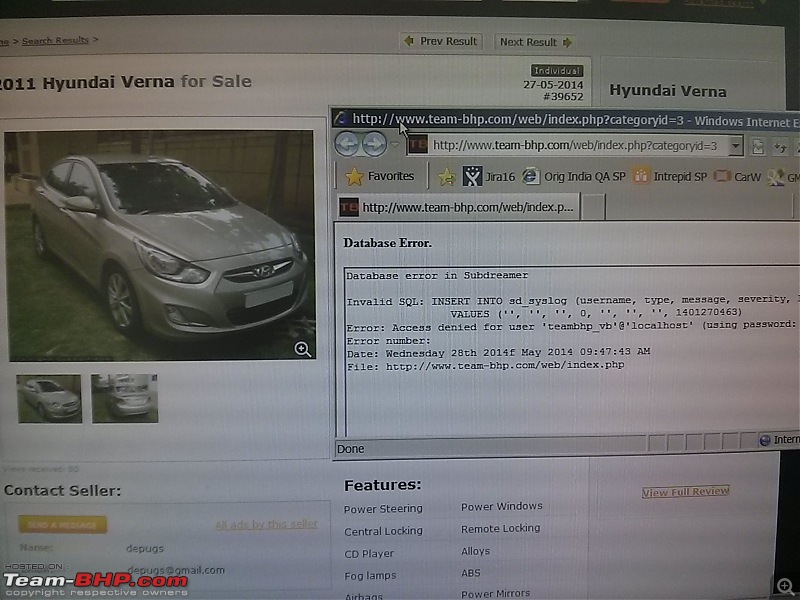The image size is (800, 600).
Task: Click the CD Player feature
Action: [369, 554]
